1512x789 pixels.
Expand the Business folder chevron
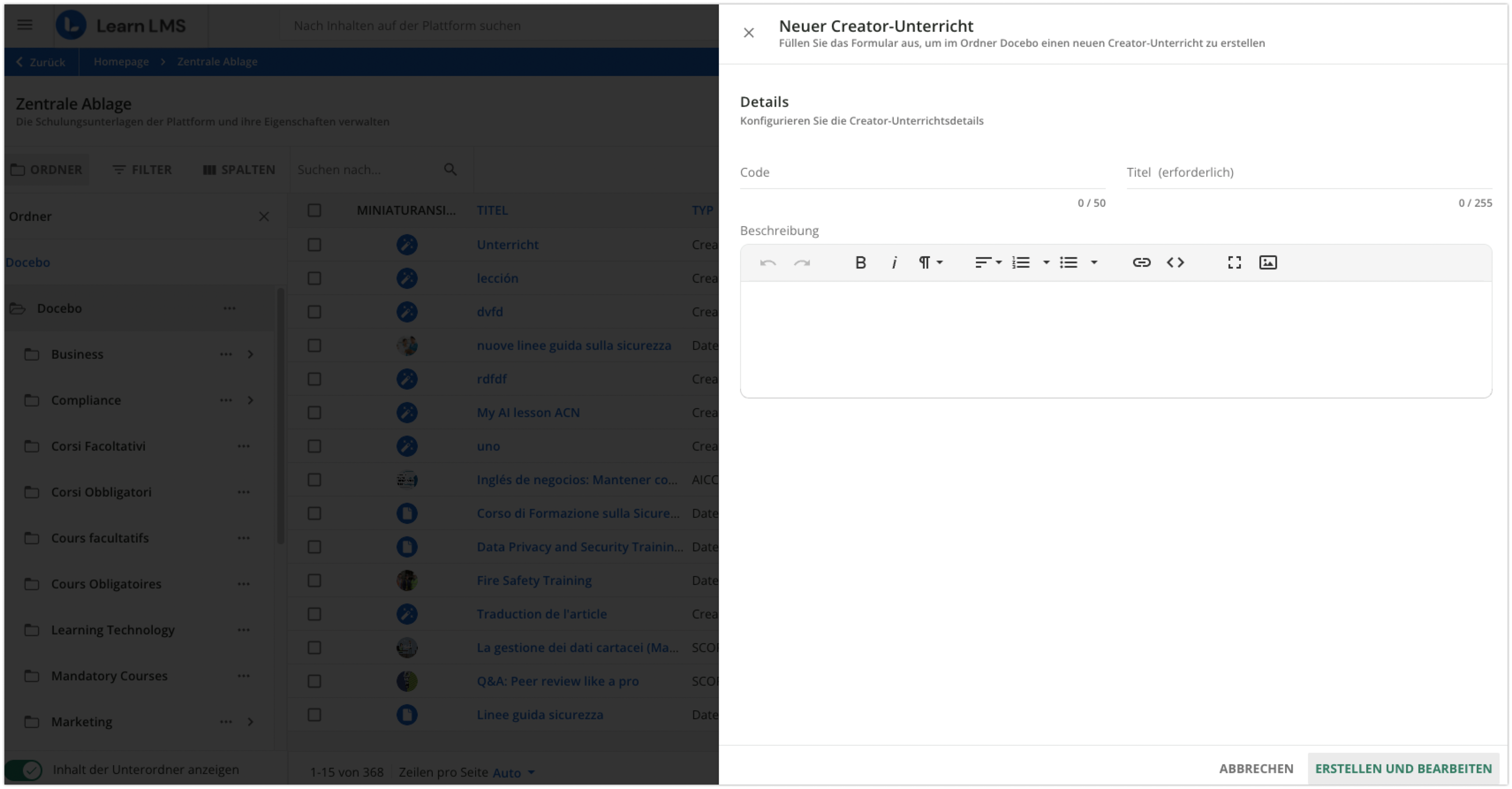(251, 354)
